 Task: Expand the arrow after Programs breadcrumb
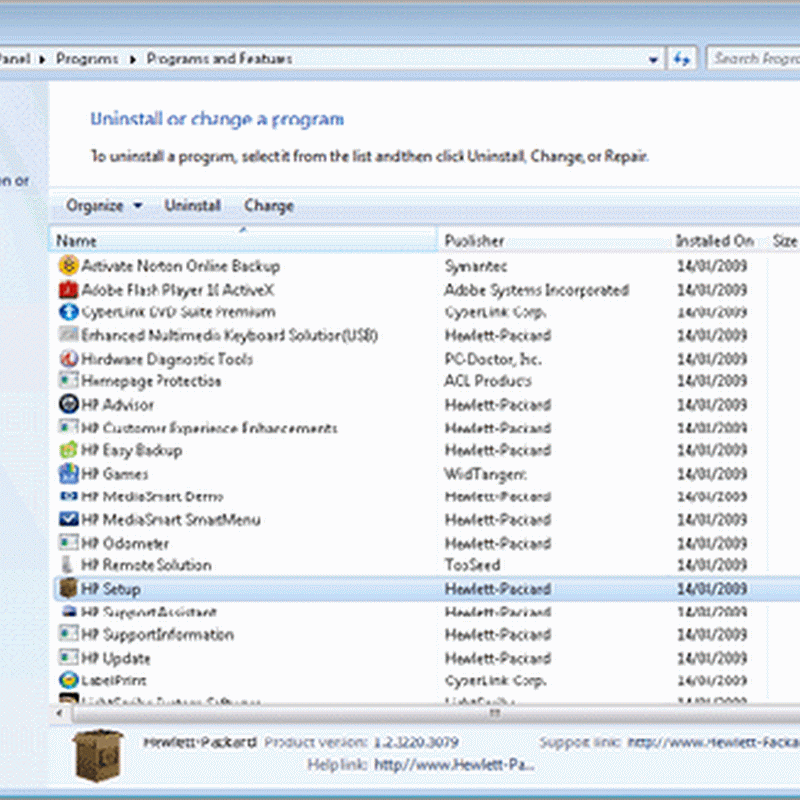133,59
